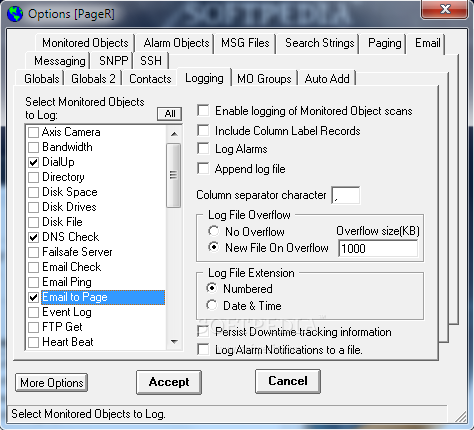Uncheck the DNS Check checkbox
This screenshot has height=430, width=474.
[33, 237]
